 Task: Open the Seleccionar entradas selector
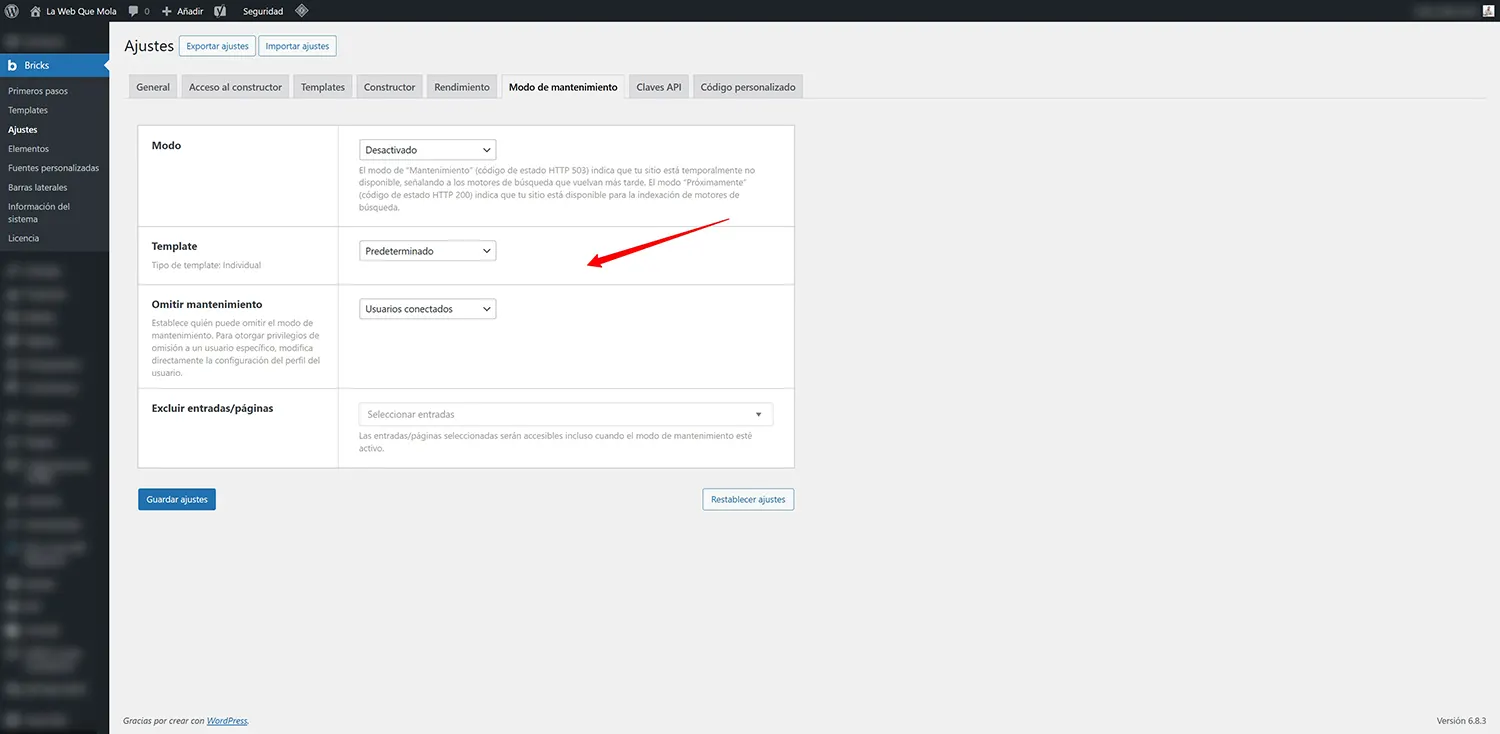[565, 414]
